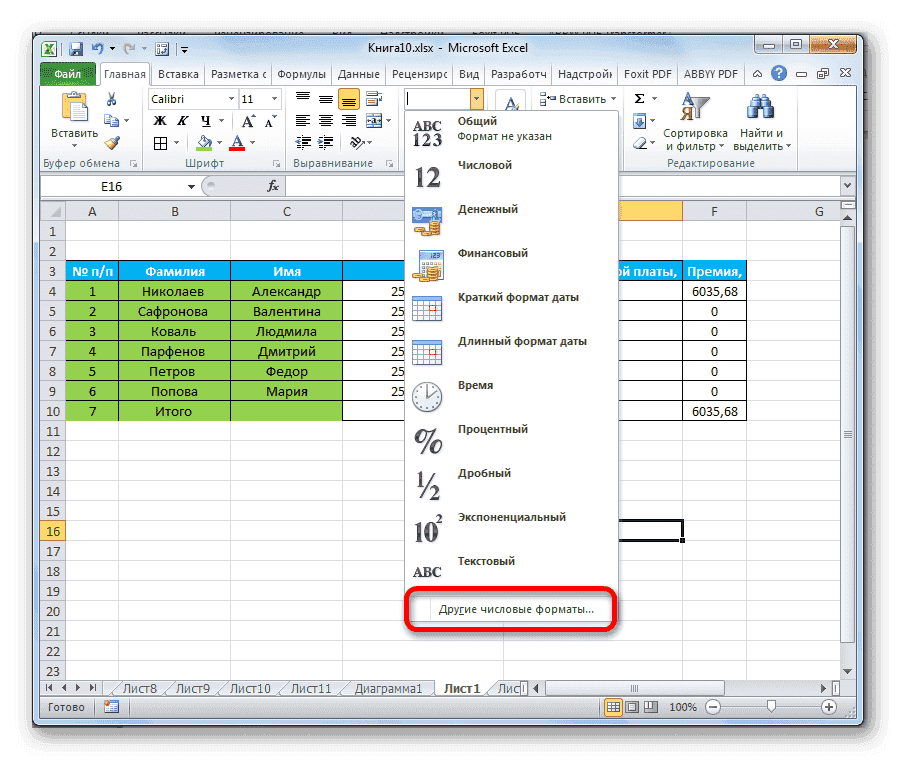Viewport: 900px width, 760px height.
Task: Apply fill color with bucket icon
Action: tap(204, 142)
